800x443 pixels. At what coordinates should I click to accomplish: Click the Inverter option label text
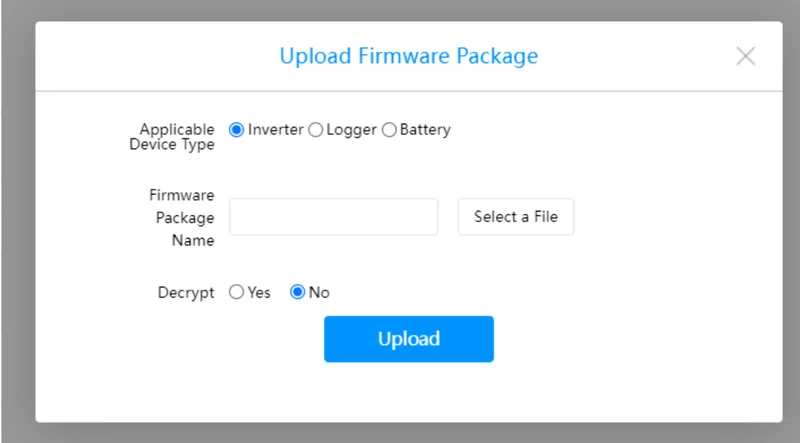(x=275, y=130)
